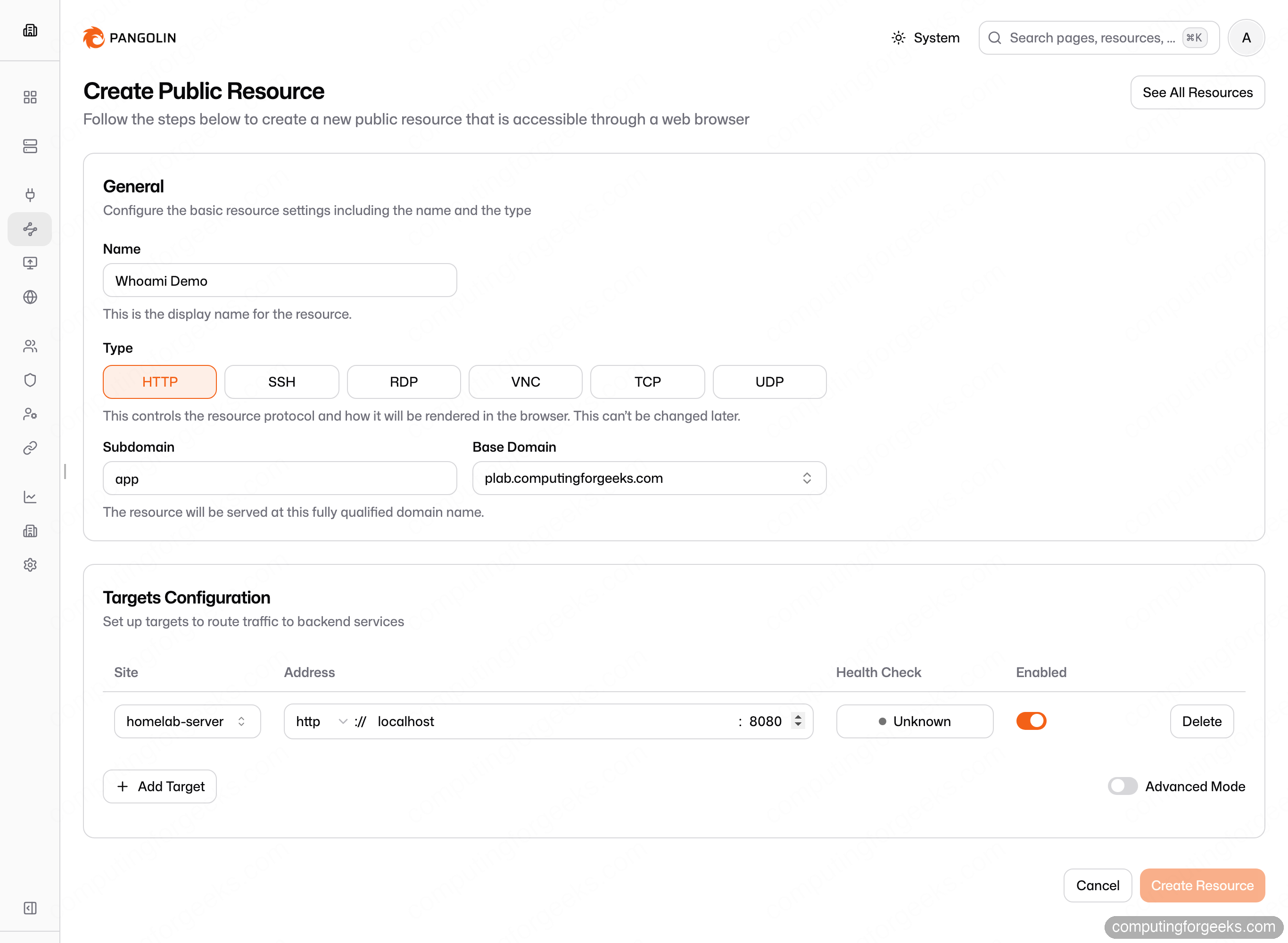Select UDP resource type
The width and height of the screenshot is (1288, 943).
[x=769, y=382]
